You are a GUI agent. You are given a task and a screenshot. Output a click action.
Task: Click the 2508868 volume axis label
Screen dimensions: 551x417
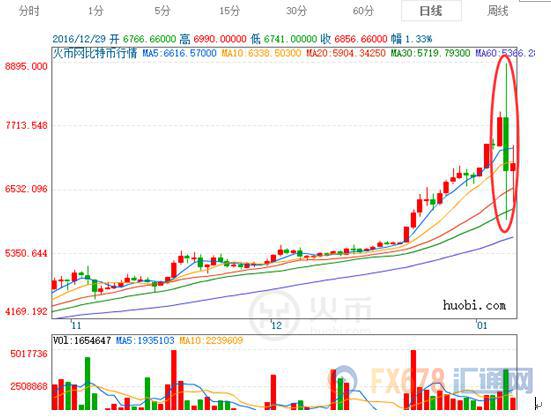29,386
